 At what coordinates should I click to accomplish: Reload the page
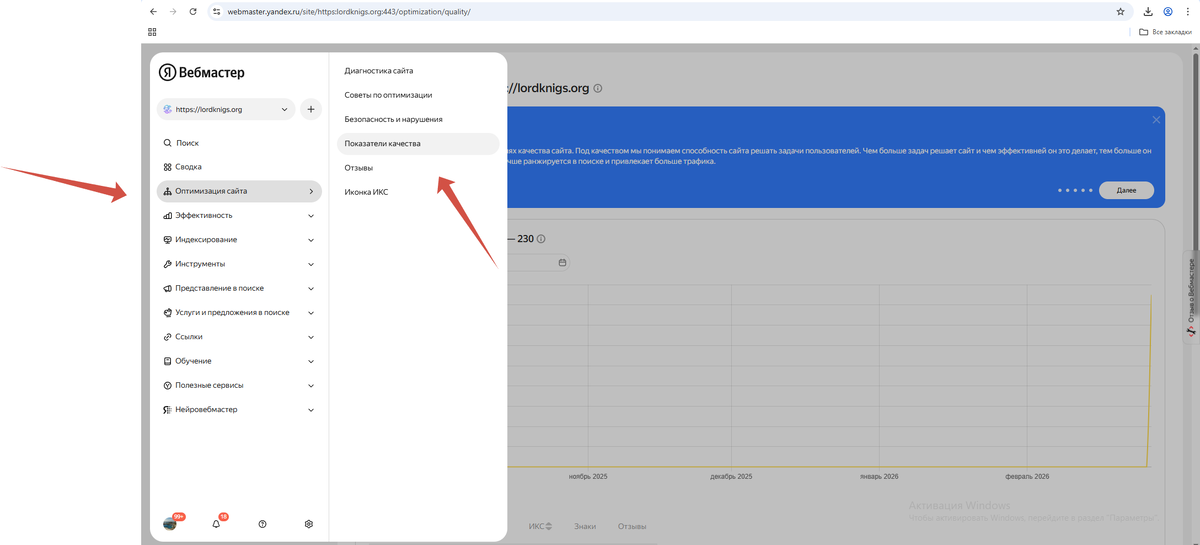(x=195, y=12)
